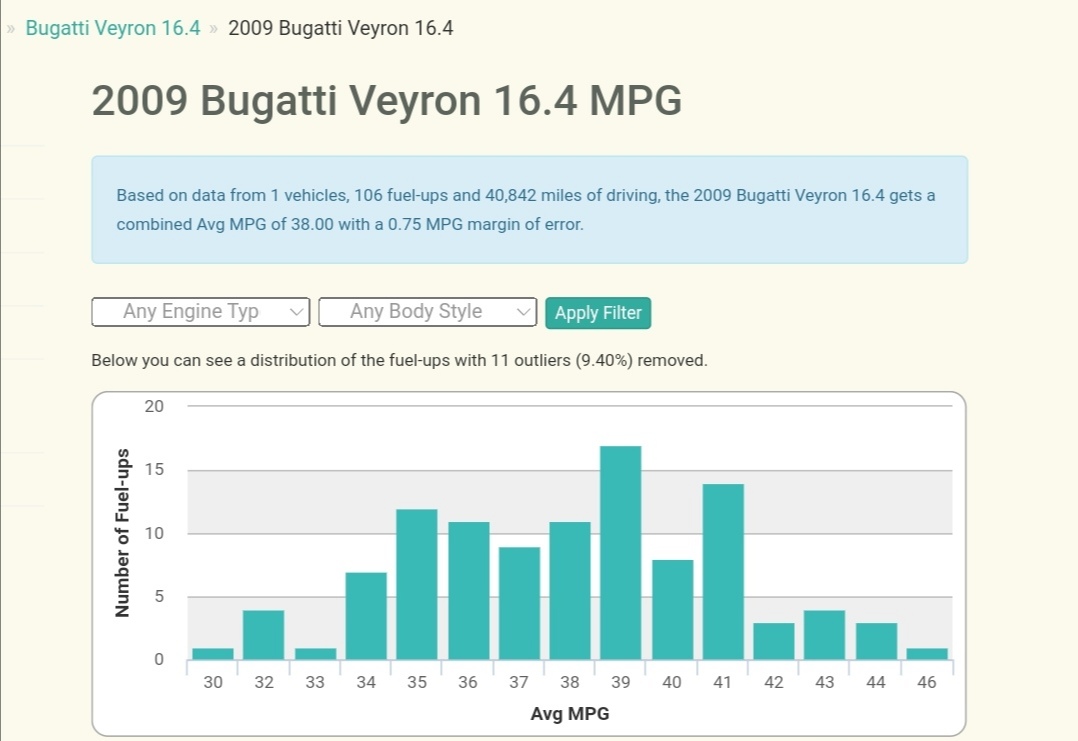Click the x-axis tick label 46
This screenshot has height=741, width=1078.
pos(927,682)
